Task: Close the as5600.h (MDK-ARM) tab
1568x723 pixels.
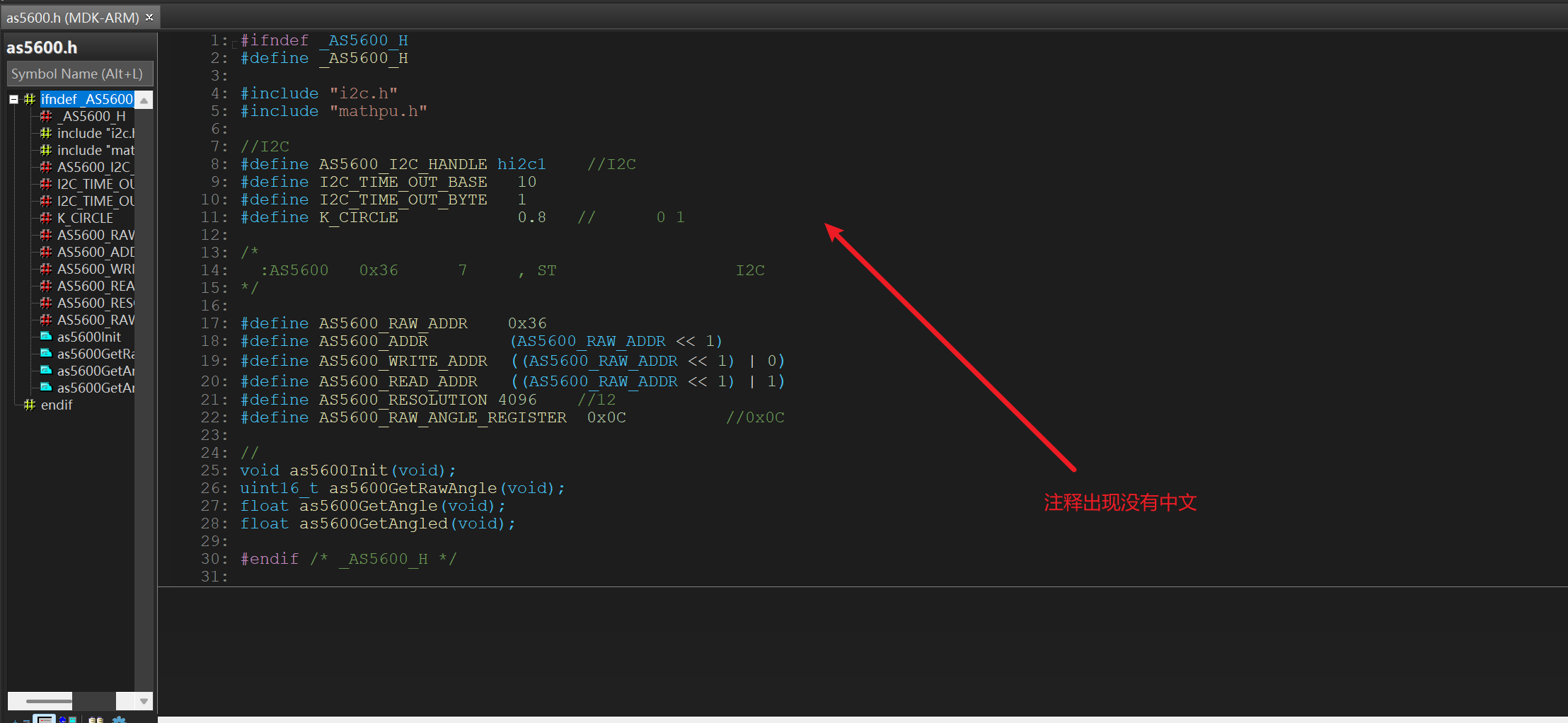Action: (149, 17)
